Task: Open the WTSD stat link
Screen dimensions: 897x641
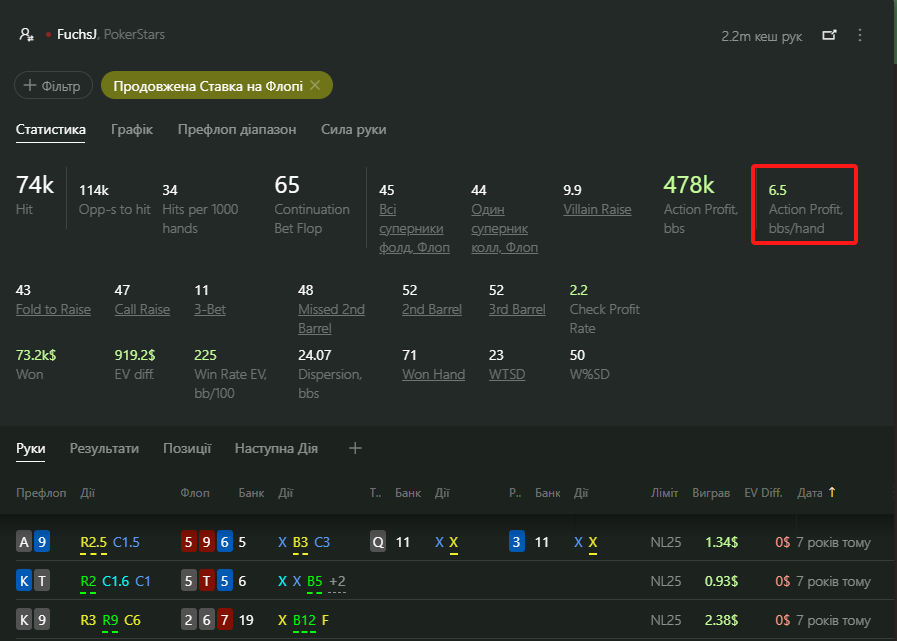Action: tap(507, 374)
